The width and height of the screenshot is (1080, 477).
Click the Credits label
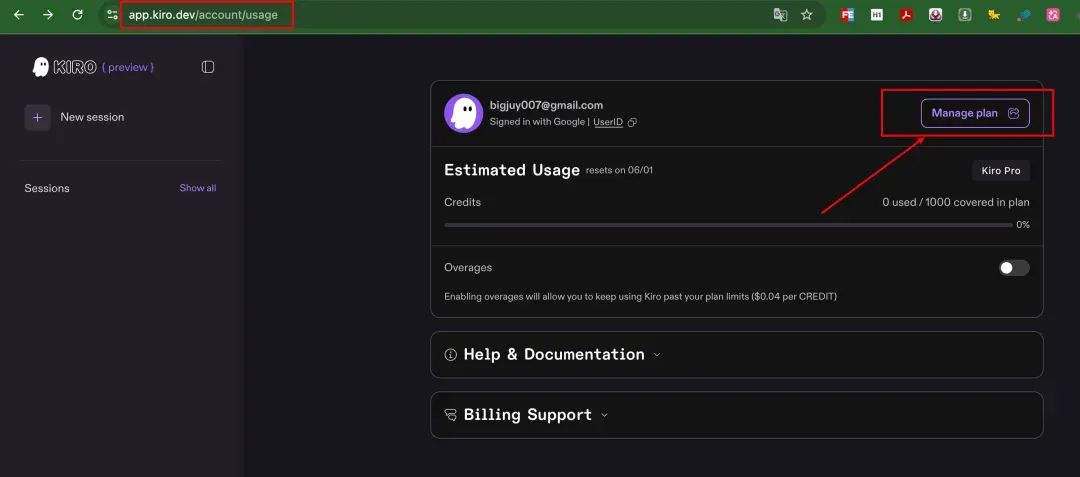[462, 202]
